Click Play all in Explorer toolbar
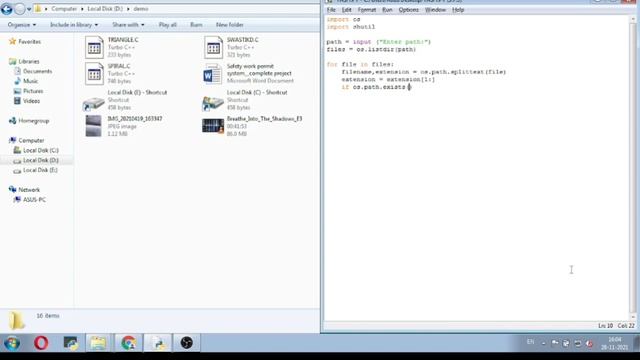The width and height of the screenshot is (640, 360). point(168,25)
